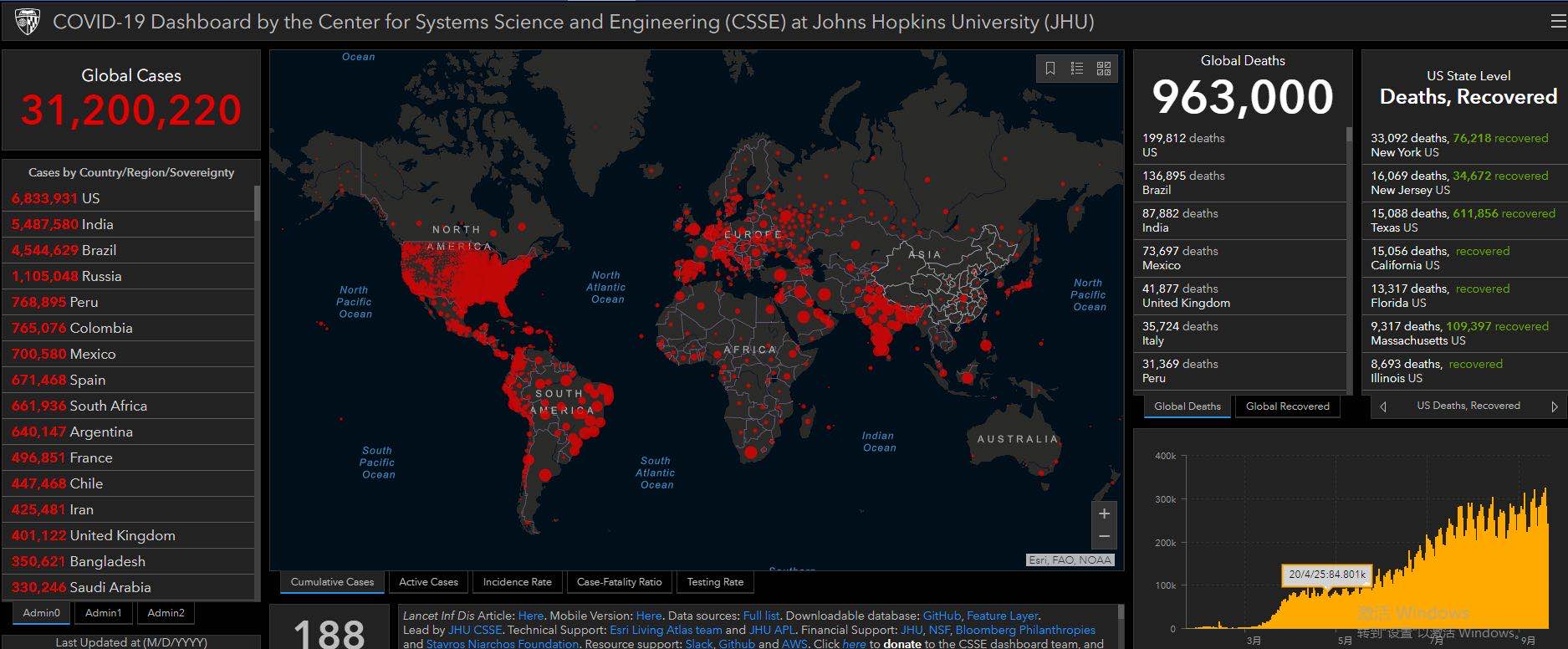Click the Esri, FAO, NOAA map attribution
This screenshot has width=1568, height=649.
pos(1071,560)
